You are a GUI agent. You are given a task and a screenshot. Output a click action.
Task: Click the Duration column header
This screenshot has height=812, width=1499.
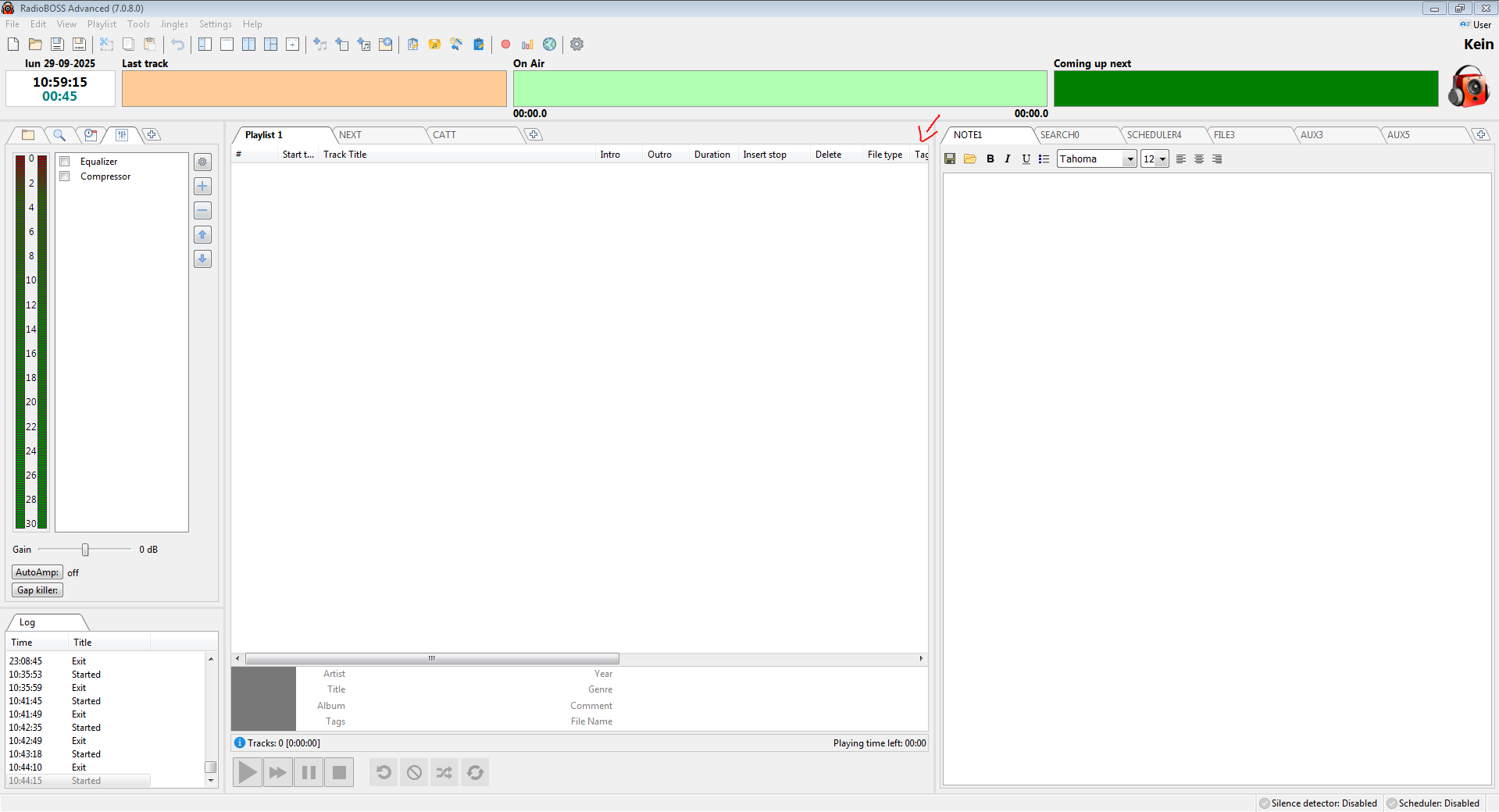[712, 155]
